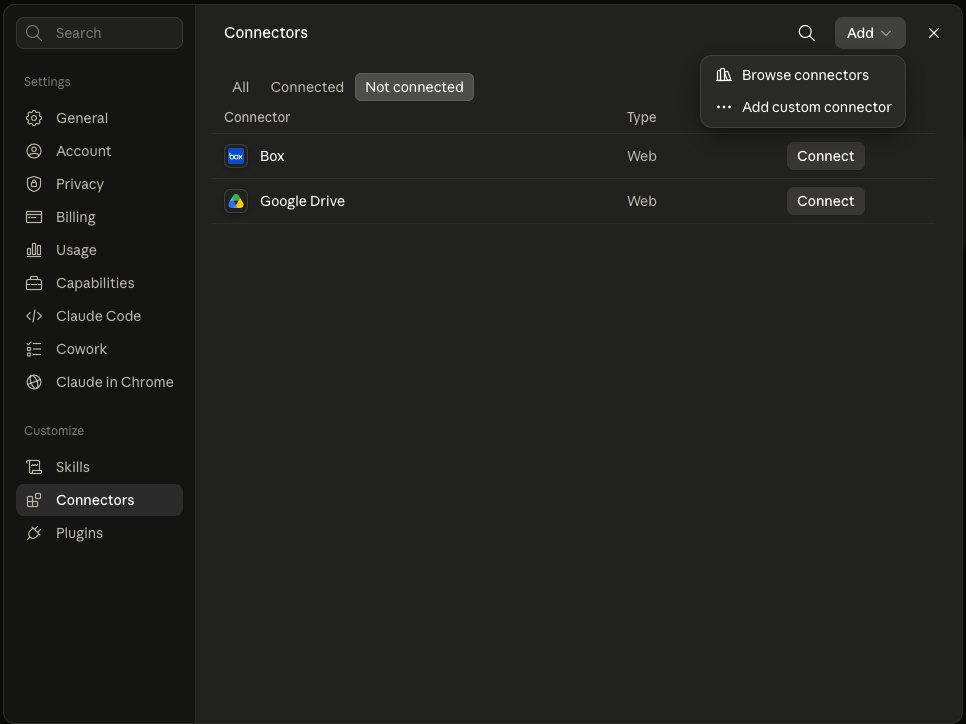This screenshot has height=724, width=966.
Task: Connect the Google Drive connector
Action: coord(826,201)
